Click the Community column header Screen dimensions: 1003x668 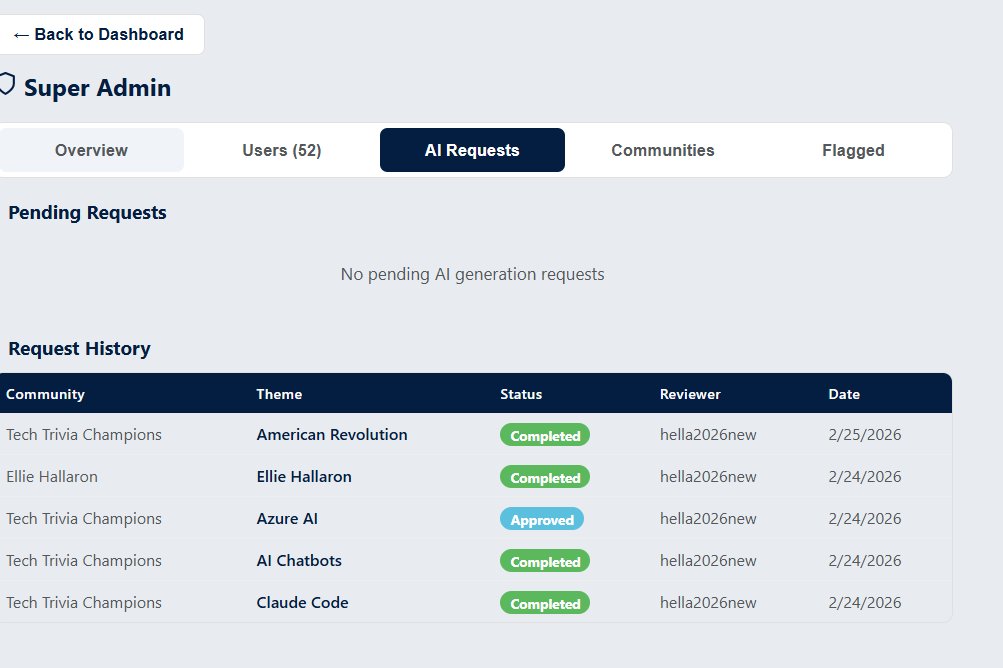[45, 394]
